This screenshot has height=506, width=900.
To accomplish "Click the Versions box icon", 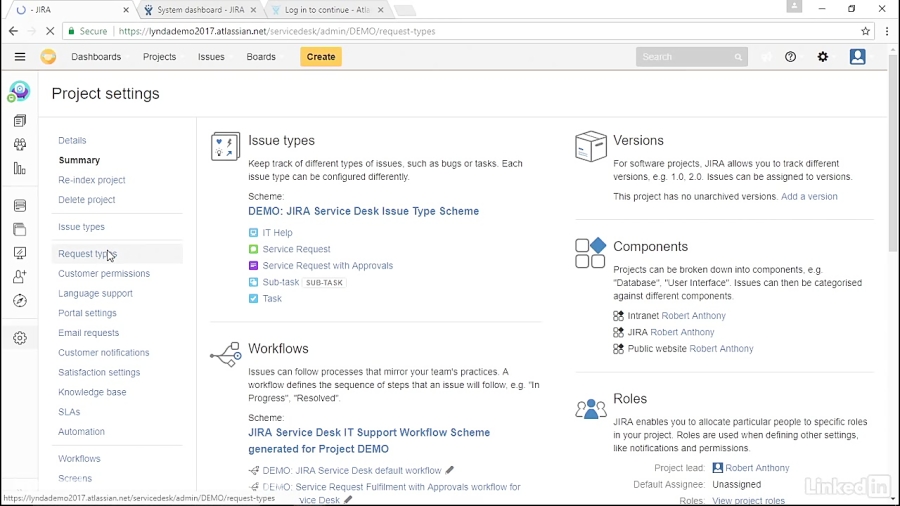I will (x=591, y=146).
